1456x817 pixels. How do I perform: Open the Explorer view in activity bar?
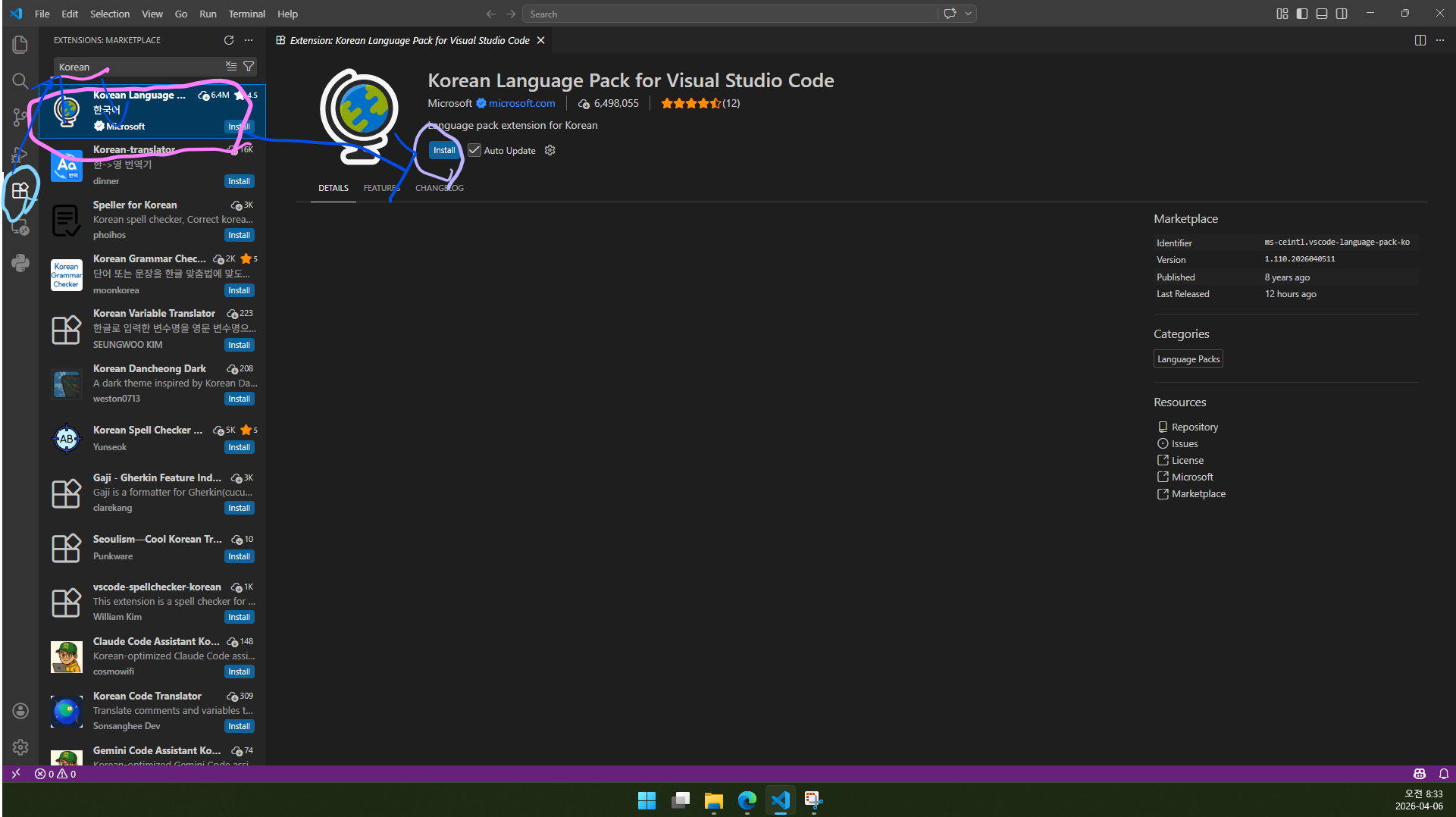click(20, 45)
